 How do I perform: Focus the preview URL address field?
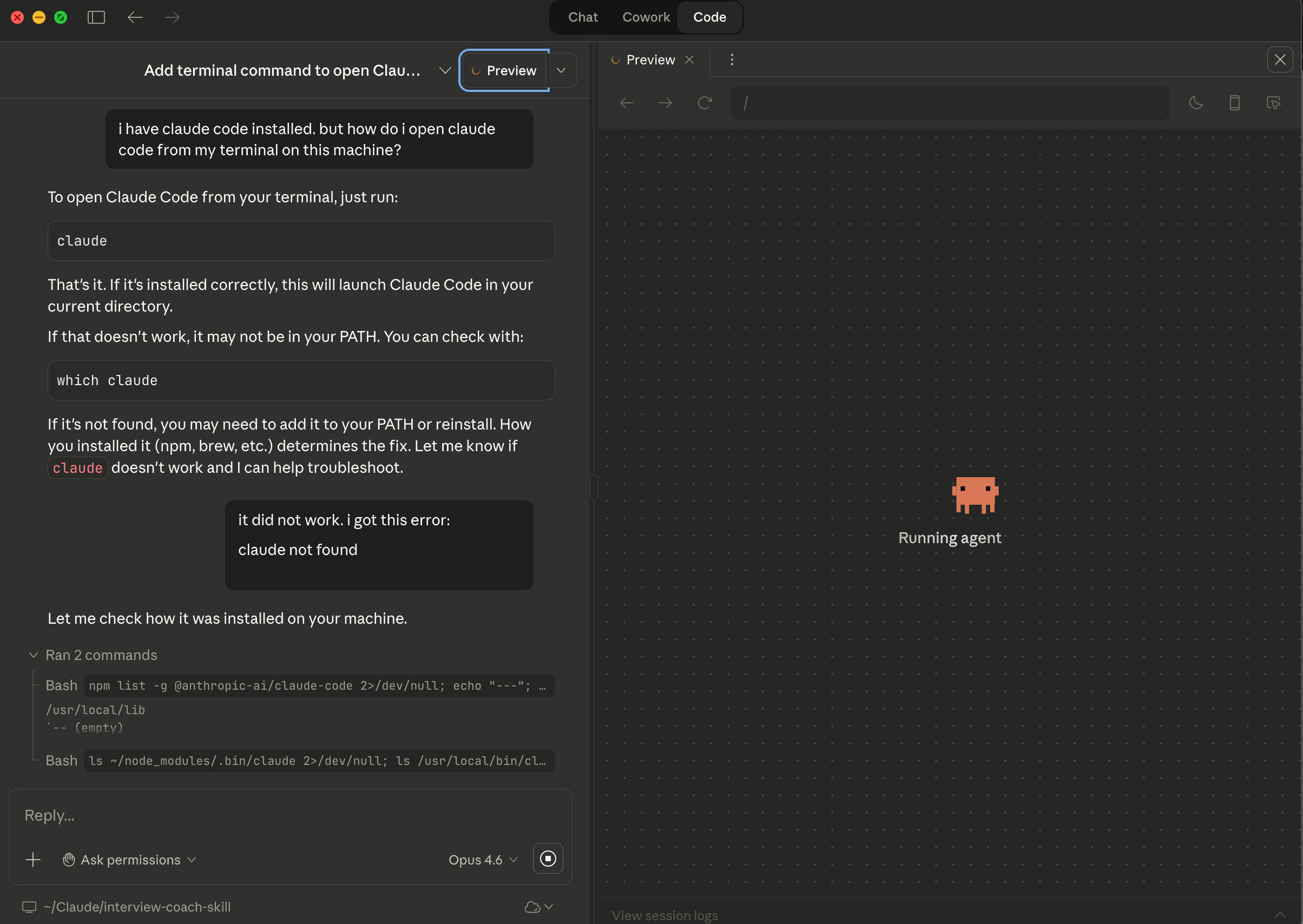click(x=950, y=103)
